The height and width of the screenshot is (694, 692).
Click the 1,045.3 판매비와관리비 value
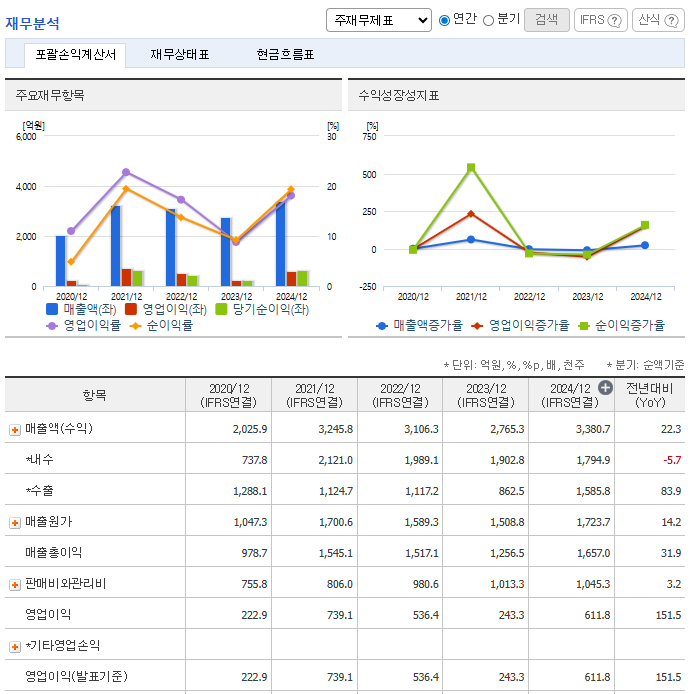click(593, 584)
